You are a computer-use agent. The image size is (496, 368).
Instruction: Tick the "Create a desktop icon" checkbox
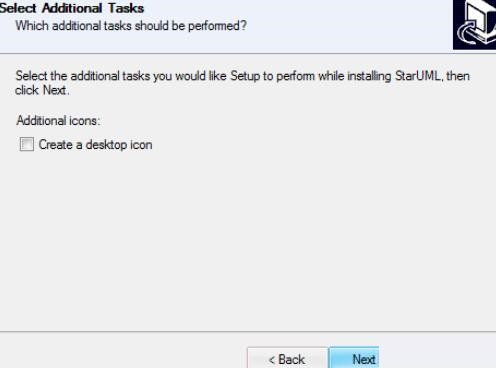click(x=27, y=144)
